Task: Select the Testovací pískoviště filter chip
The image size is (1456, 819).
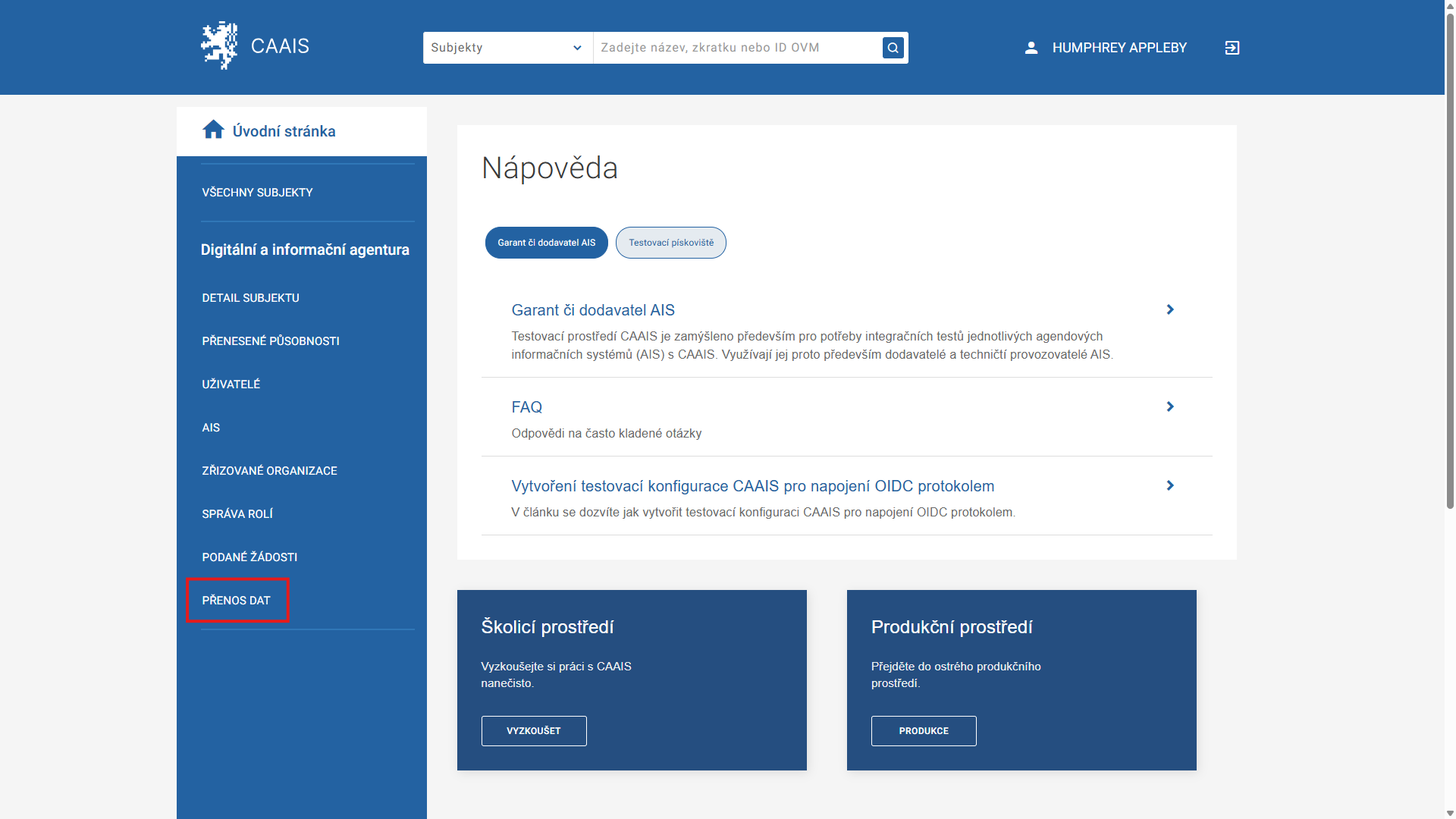Action: tap(670, 243)
